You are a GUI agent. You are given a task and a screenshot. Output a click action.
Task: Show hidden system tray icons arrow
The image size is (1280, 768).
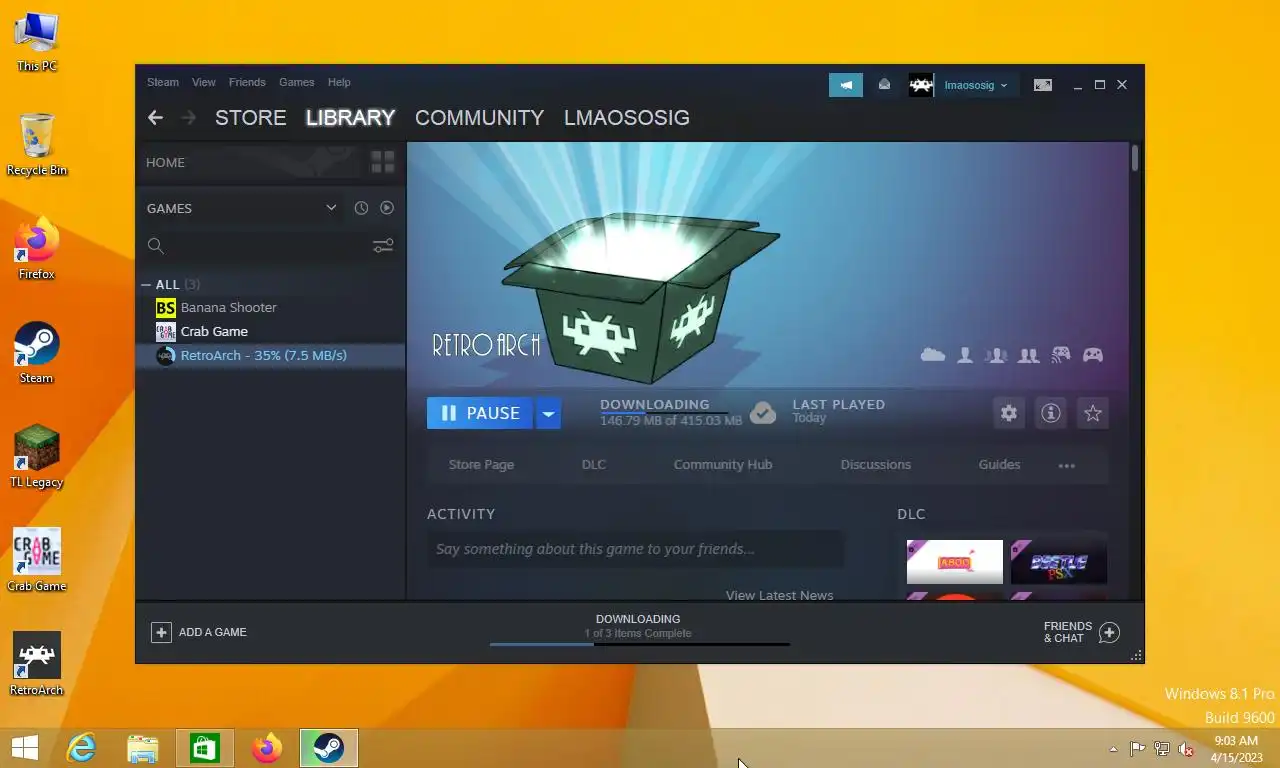pos(1113,749)
